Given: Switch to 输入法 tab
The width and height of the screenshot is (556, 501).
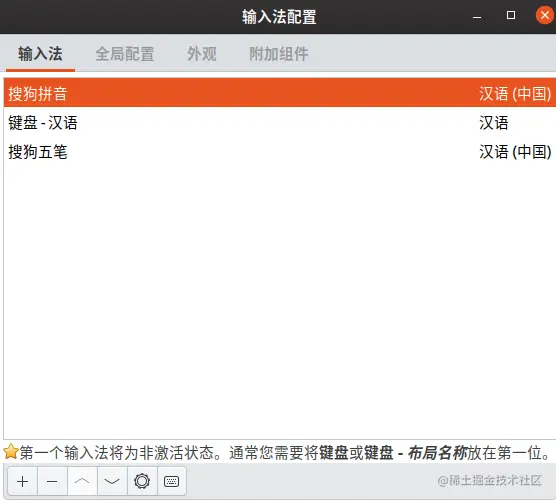Looking at the screenshot, I should coord(40,54).
